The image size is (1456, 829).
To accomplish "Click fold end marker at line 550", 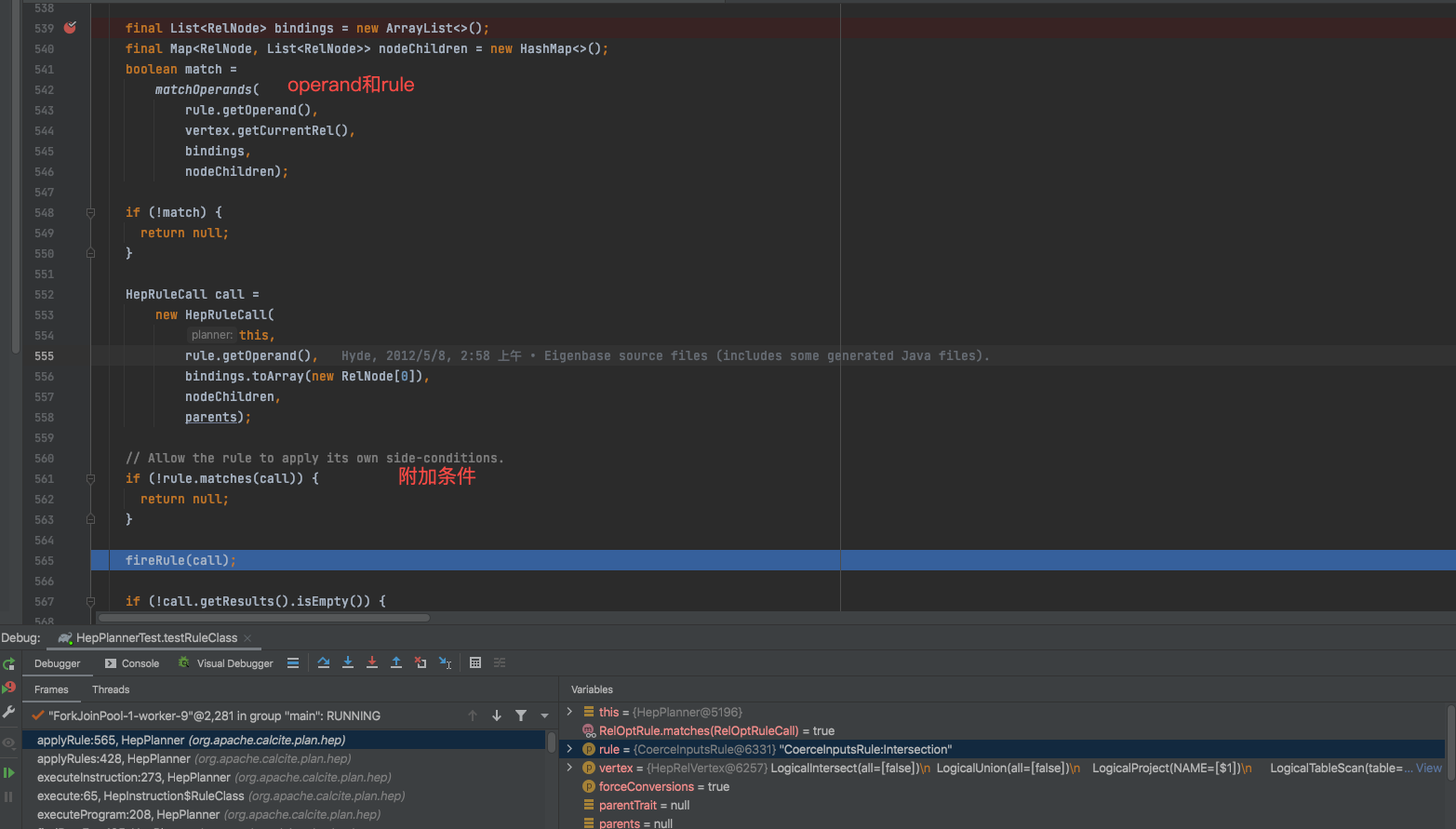I will coord(90,253).
